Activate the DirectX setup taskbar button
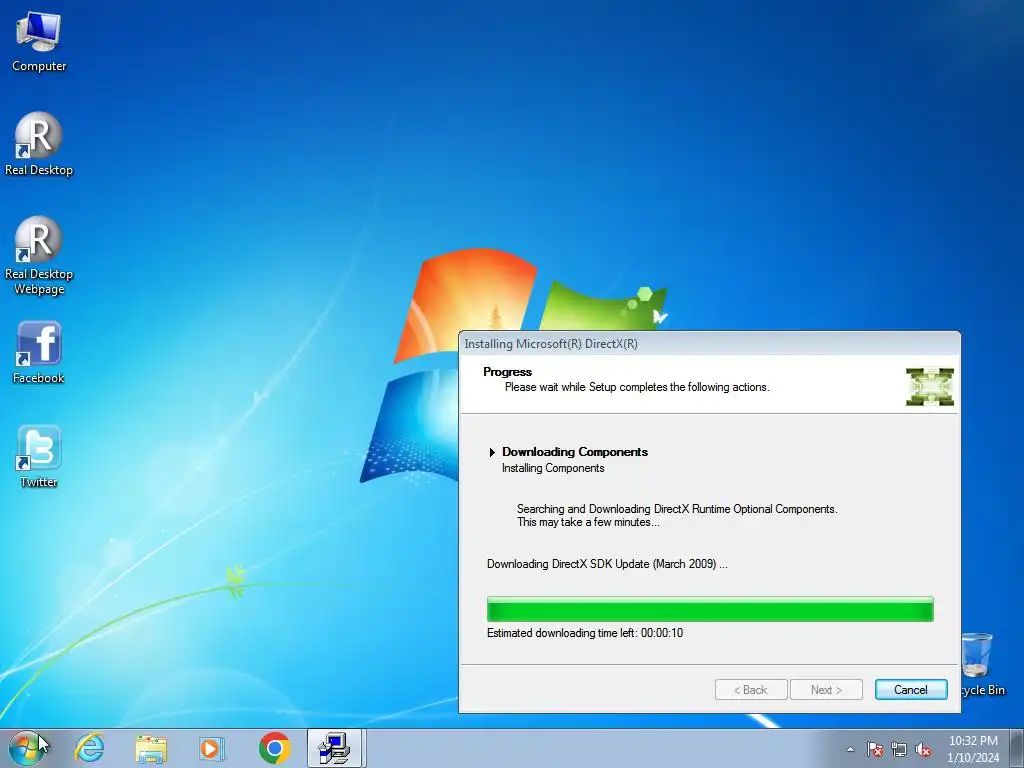The height and width of the screenshot is (768, 1024). pos(336,748)
